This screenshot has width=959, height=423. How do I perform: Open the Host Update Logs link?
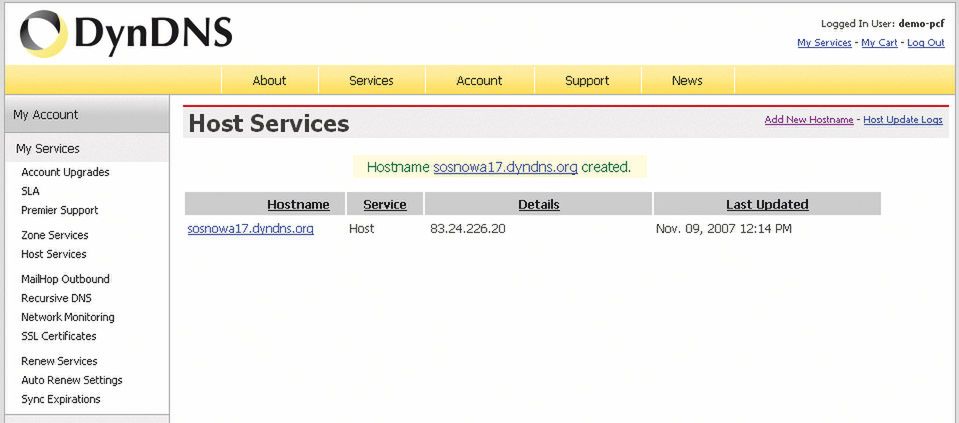coord(902,120)
